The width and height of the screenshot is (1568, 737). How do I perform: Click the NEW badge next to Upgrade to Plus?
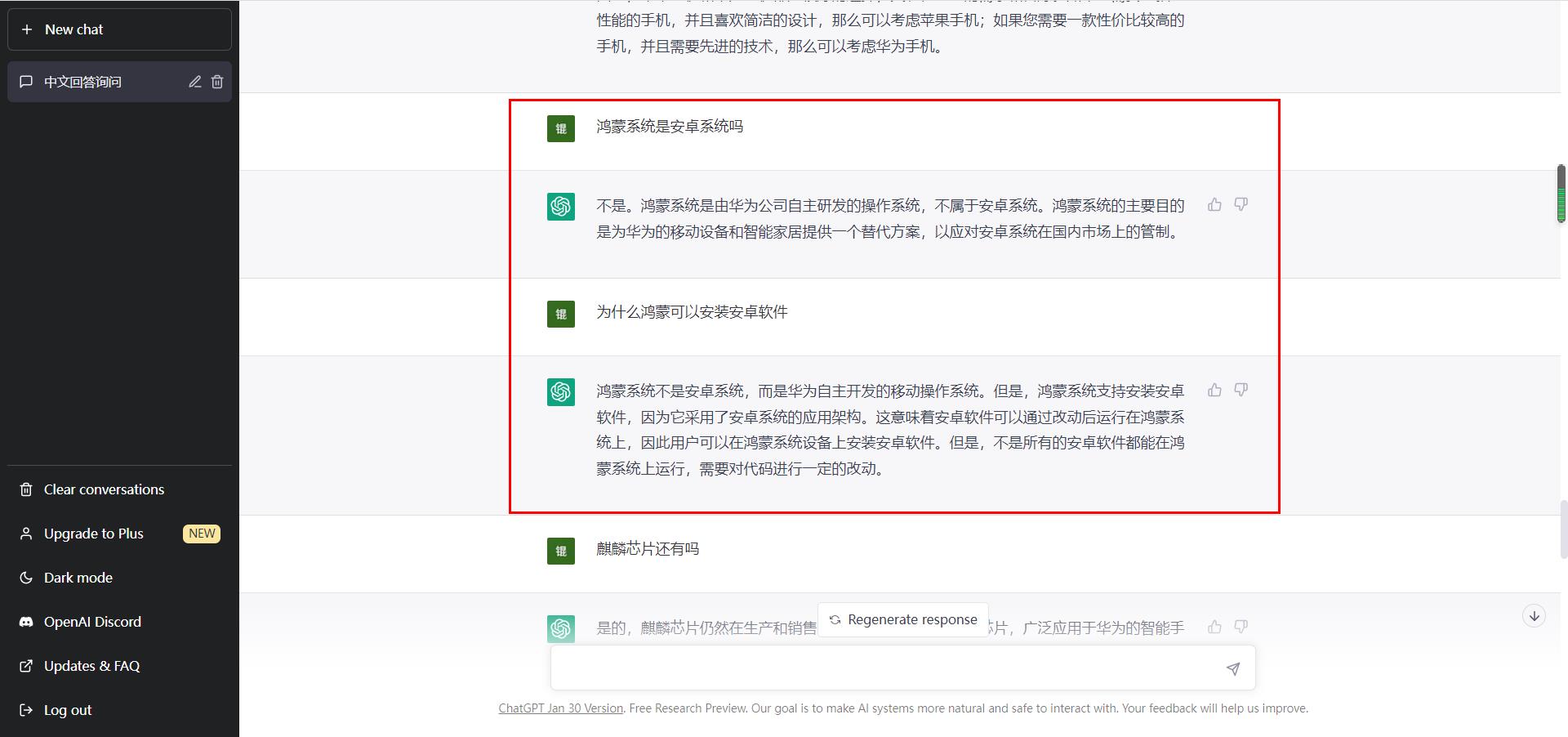coord(201,534)
